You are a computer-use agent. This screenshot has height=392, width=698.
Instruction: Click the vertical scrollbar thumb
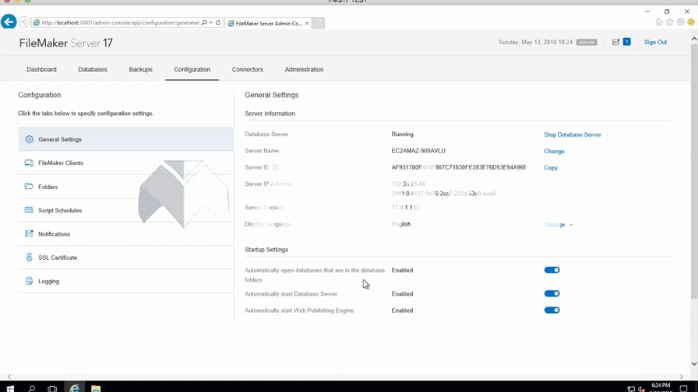pyautogui.click(x=694, y=171)
